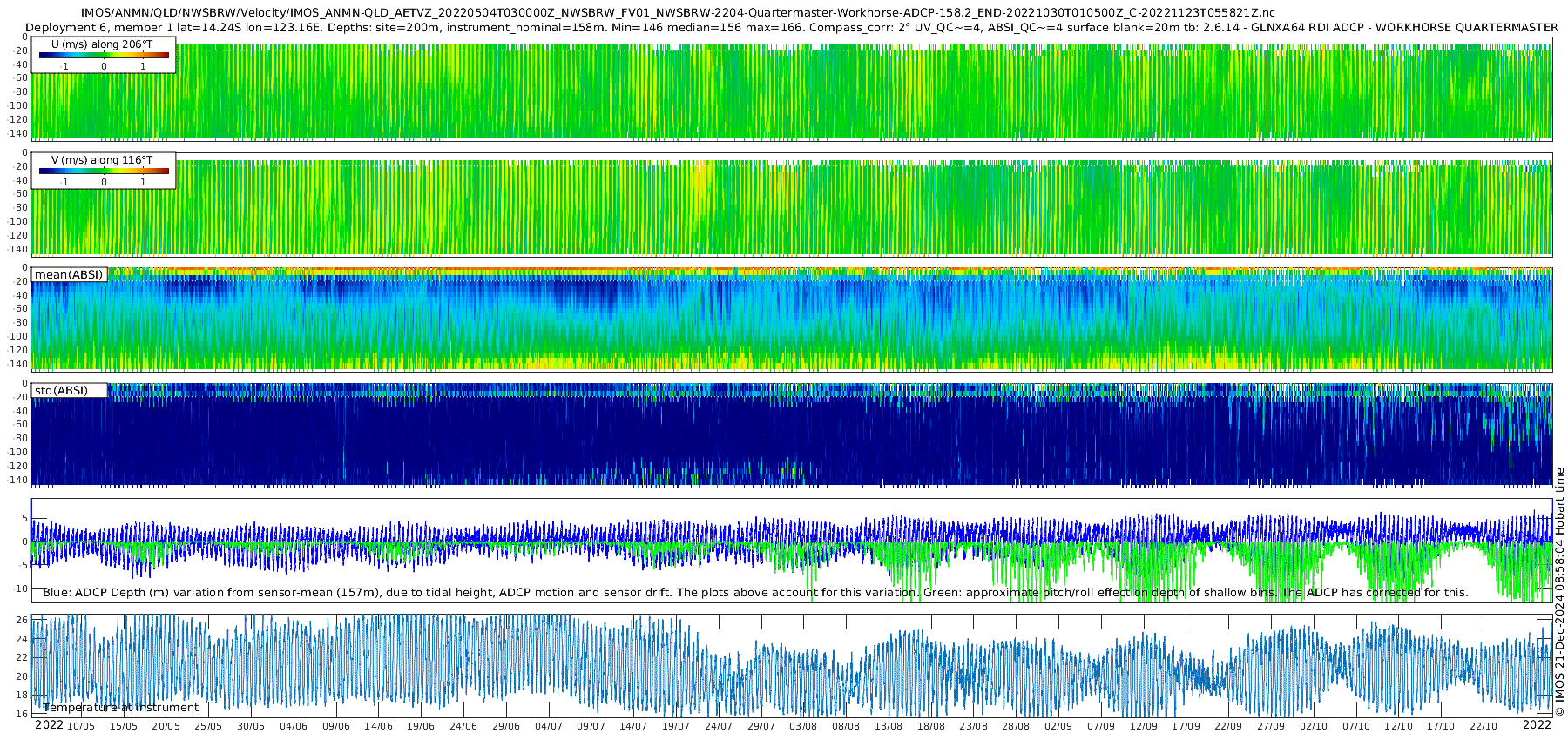The width and height of the screenshot is (1568, 740).
Task: Click the '23/08' date tick label
Action: tap(973, 726)
